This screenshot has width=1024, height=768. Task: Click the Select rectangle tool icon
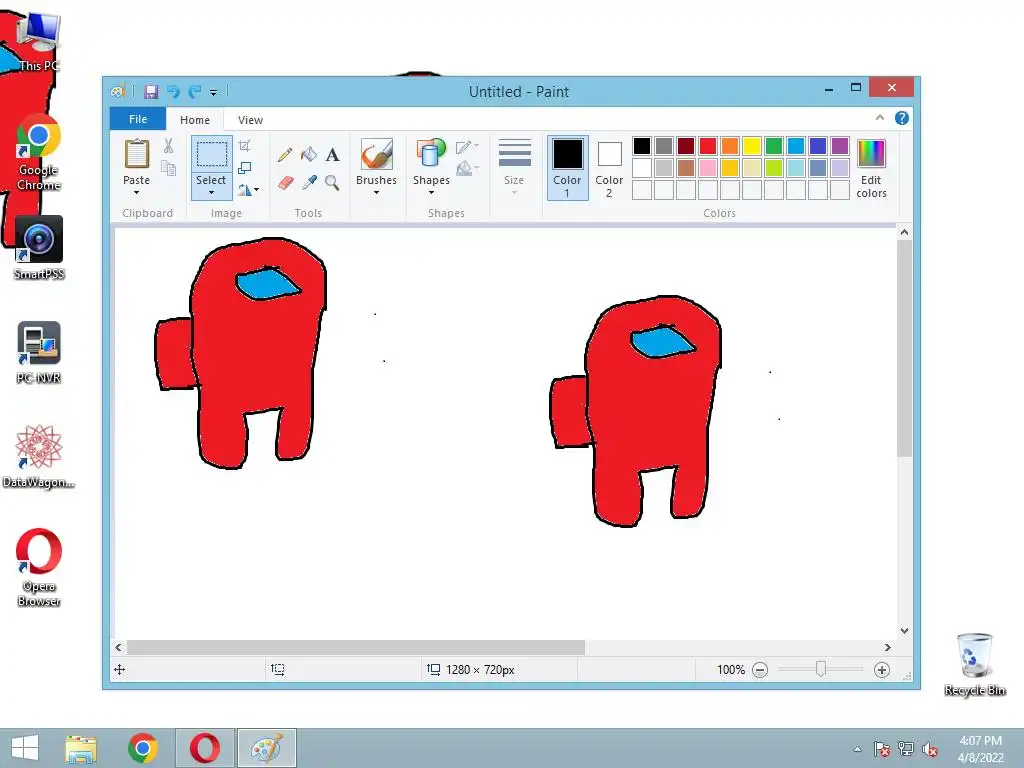point(212,154)
